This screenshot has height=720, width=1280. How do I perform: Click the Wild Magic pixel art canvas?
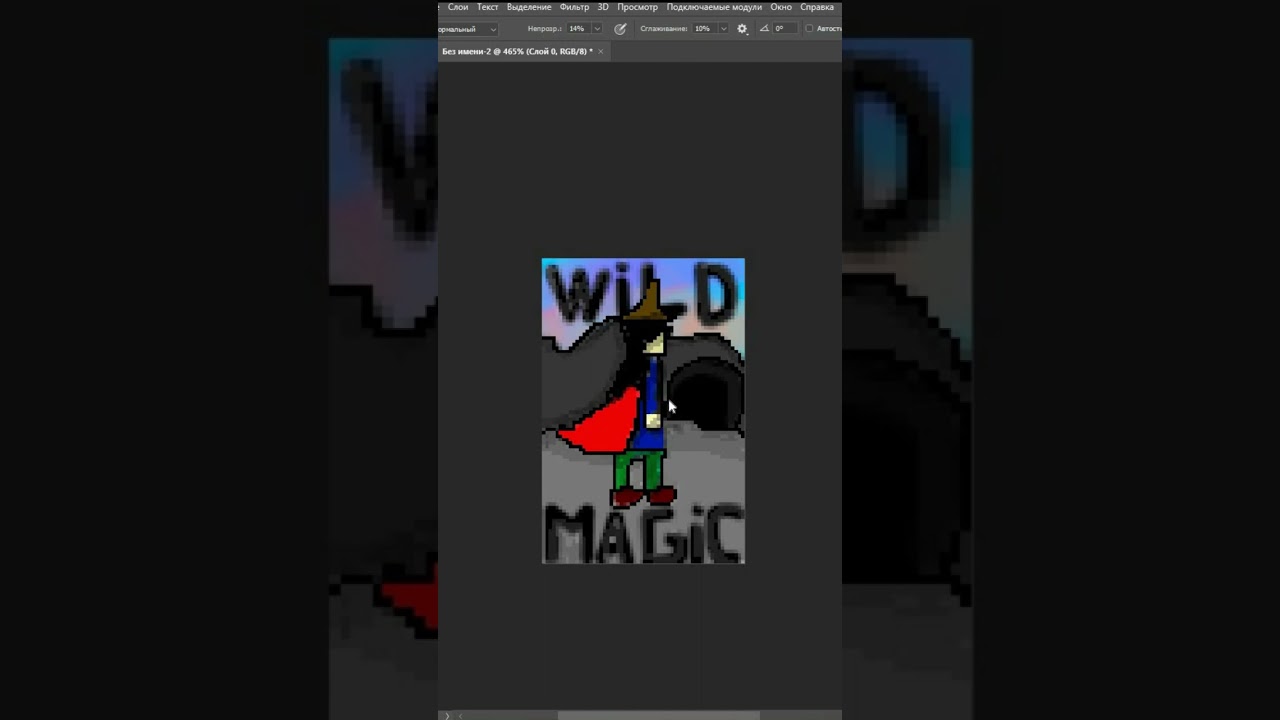pos(643,411)
